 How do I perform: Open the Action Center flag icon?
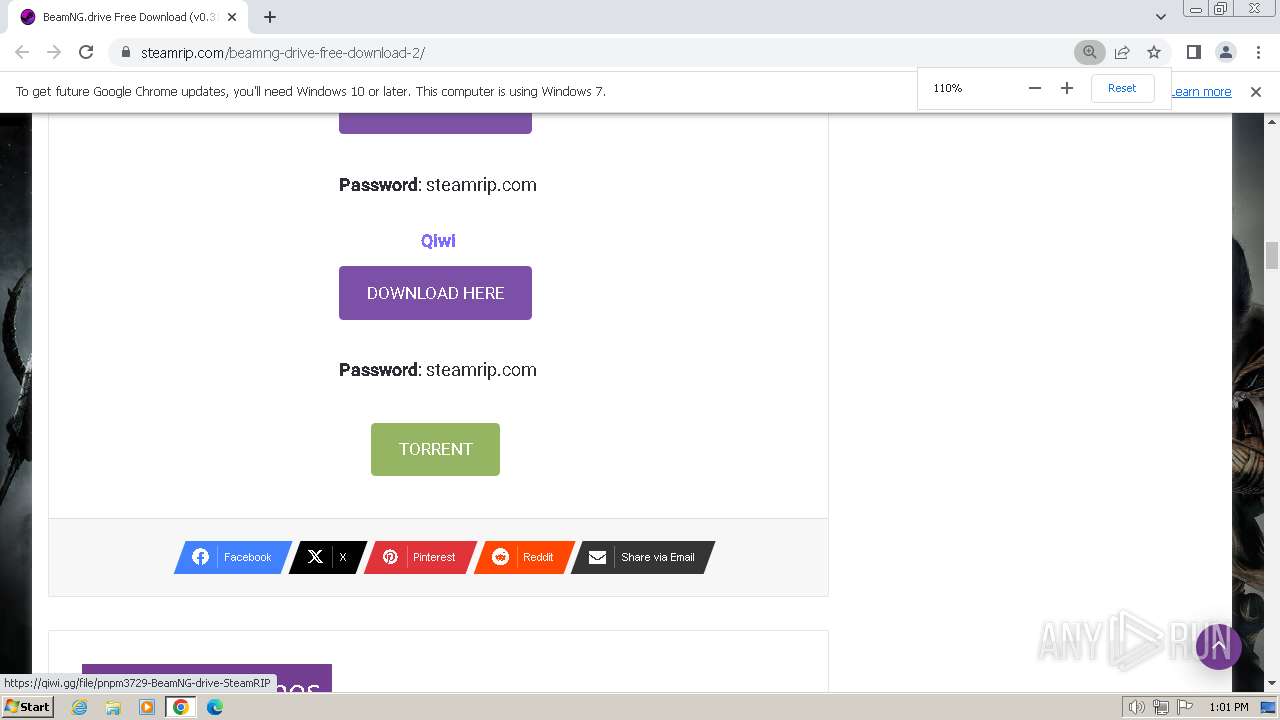1183,707
